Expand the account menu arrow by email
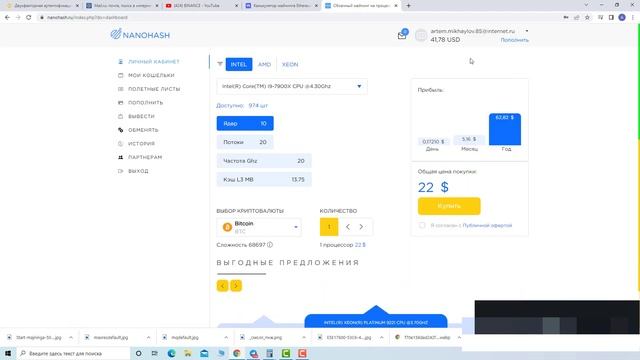The width and height of the screenshot is (640, 360). (x=527, y=31)
